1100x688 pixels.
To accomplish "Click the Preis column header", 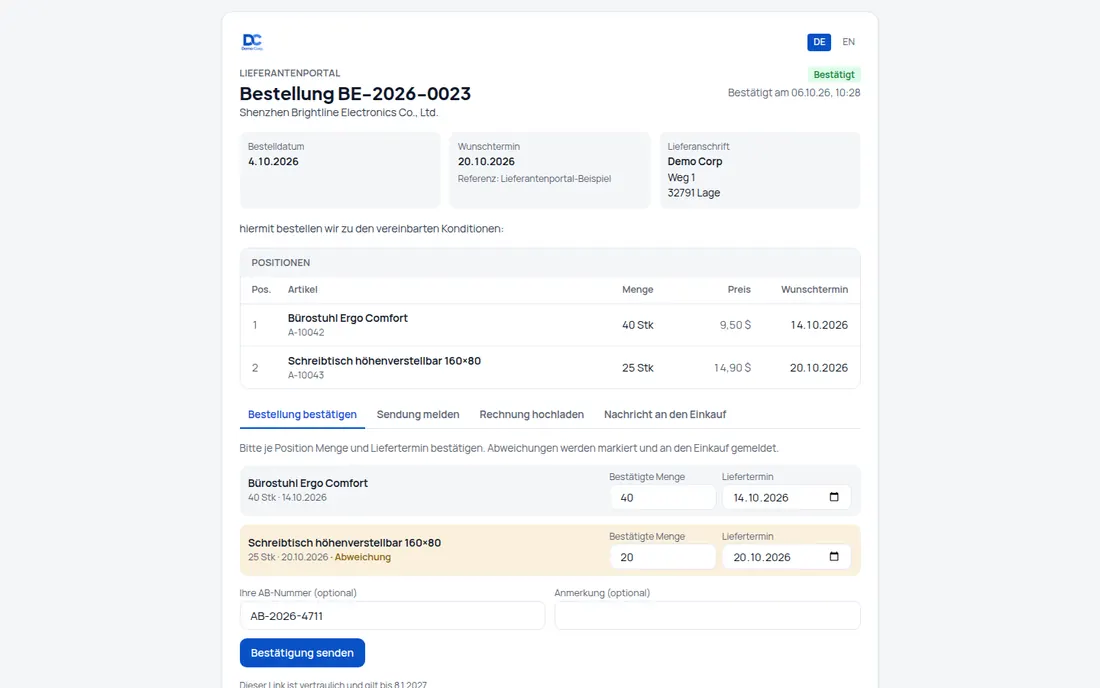I will coord(739,289).
